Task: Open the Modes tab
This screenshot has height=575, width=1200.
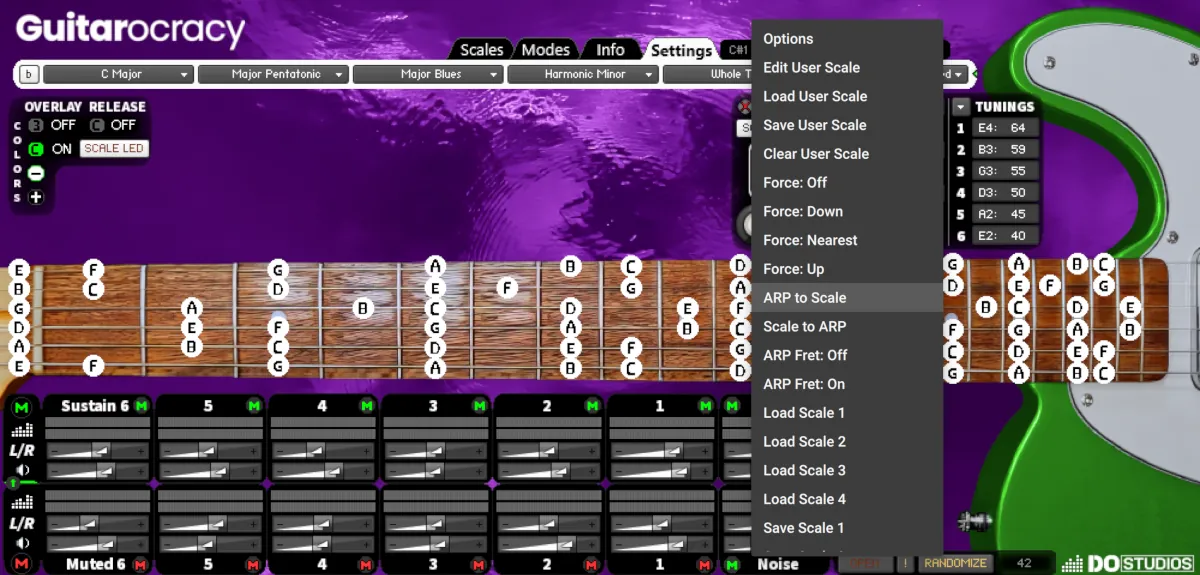Action: pyautogui.click(x=546, y=49)
